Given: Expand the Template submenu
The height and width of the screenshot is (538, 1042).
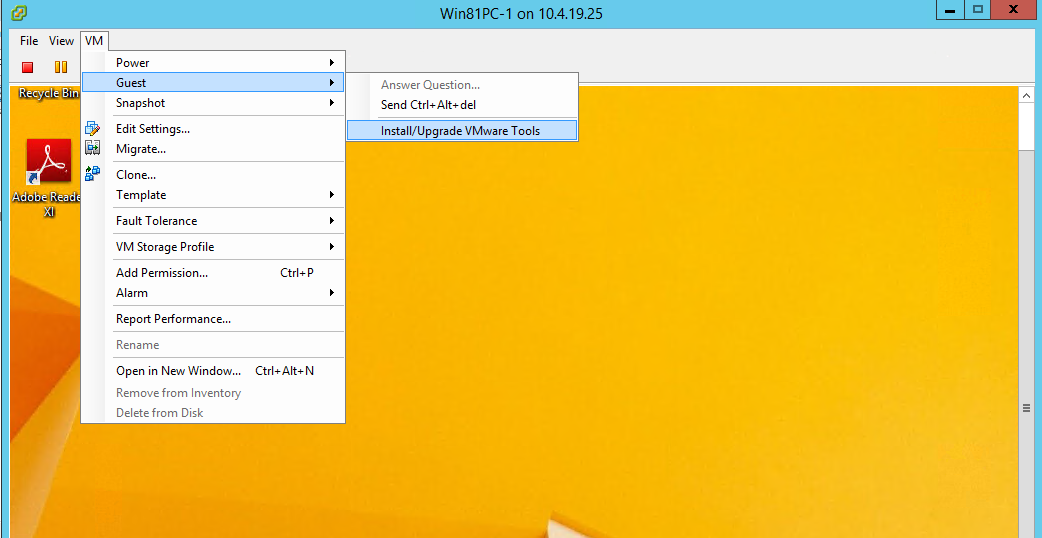Looking at the screenshot, I should coord(213,195).
